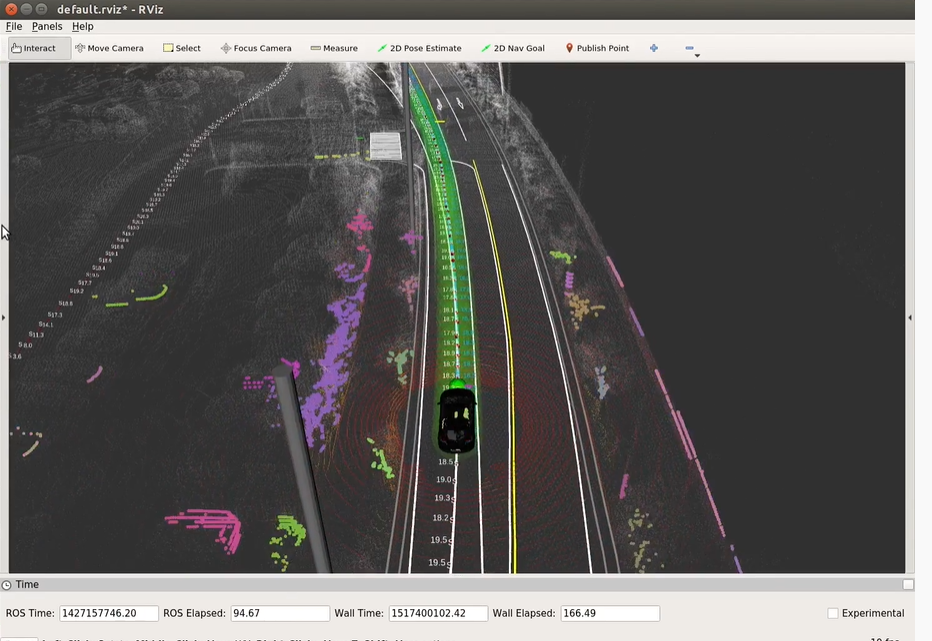The width and height of the screenshot is (932, 641).
Task: Open the File menu
Action: (14, 26)
